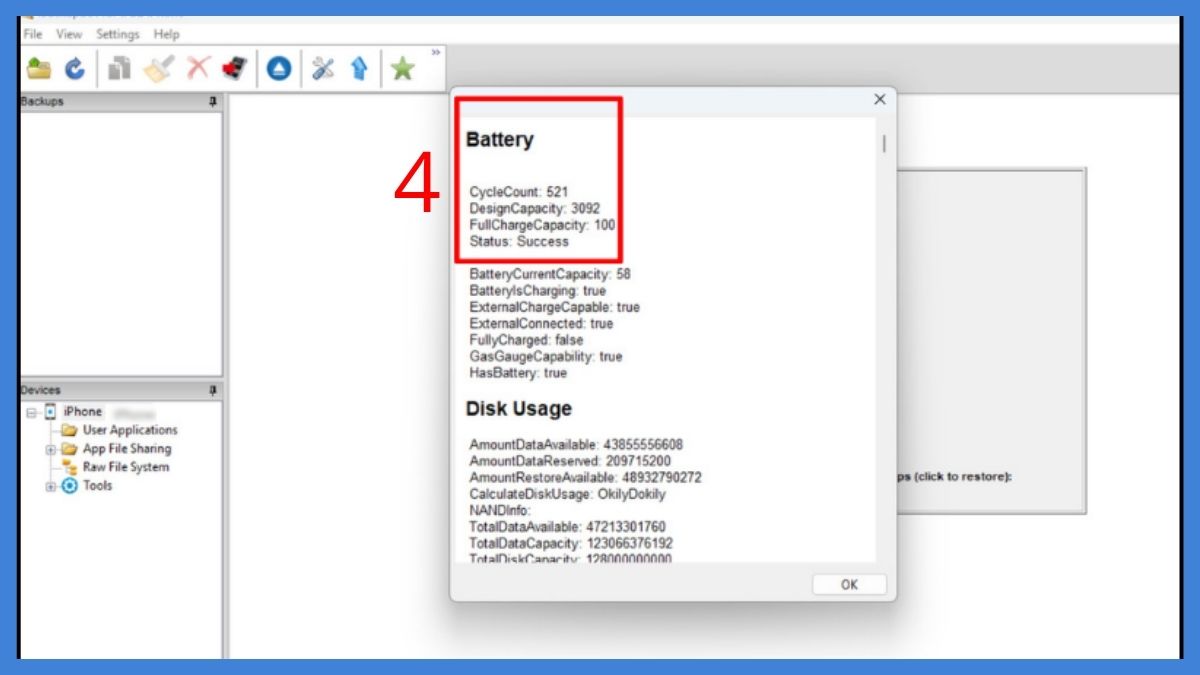Click the AmountDataReserved: 209715200 line
This screenshot has height=675, width=1200.
click(570, 462)
